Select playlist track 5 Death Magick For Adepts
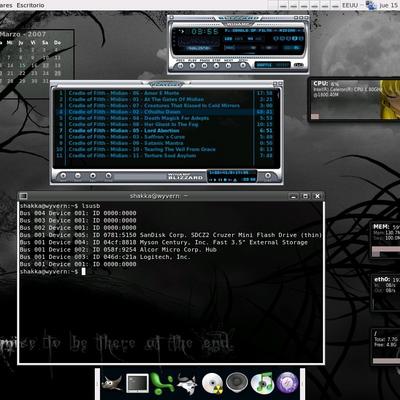Image resolution: width=400 pixels, height=400 pixels. tap(165, 118)
